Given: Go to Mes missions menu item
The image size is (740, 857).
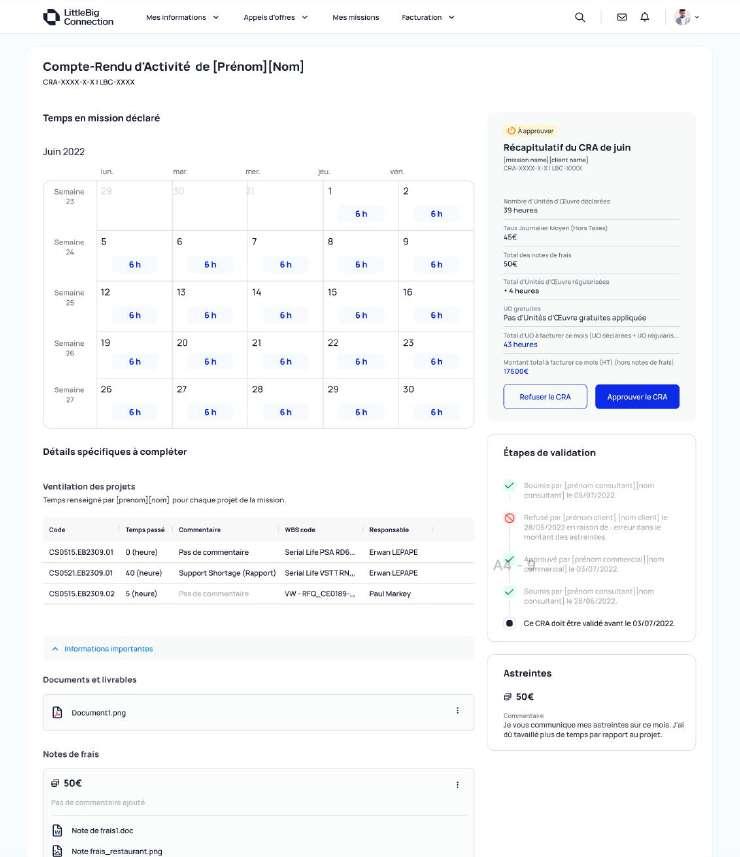Looking at the screenshot, I should click(x=355, y=17).
